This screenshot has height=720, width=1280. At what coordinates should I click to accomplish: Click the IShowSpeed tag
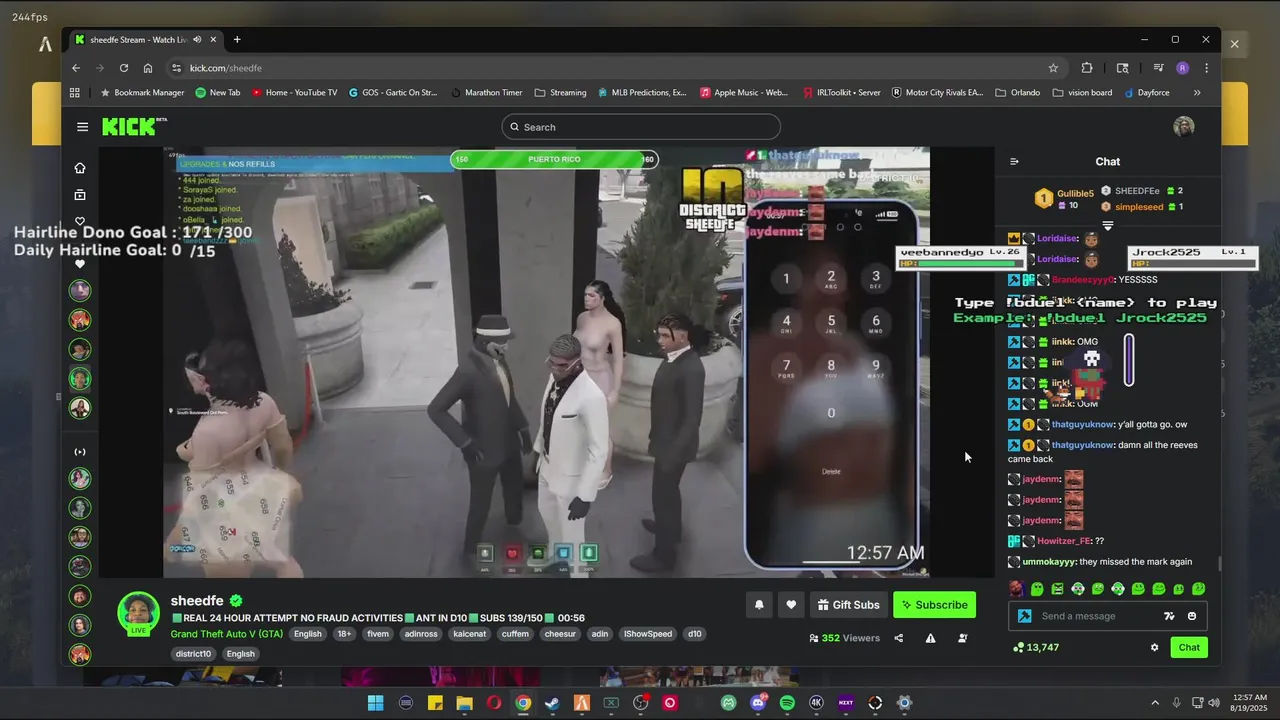click(648, 634)
